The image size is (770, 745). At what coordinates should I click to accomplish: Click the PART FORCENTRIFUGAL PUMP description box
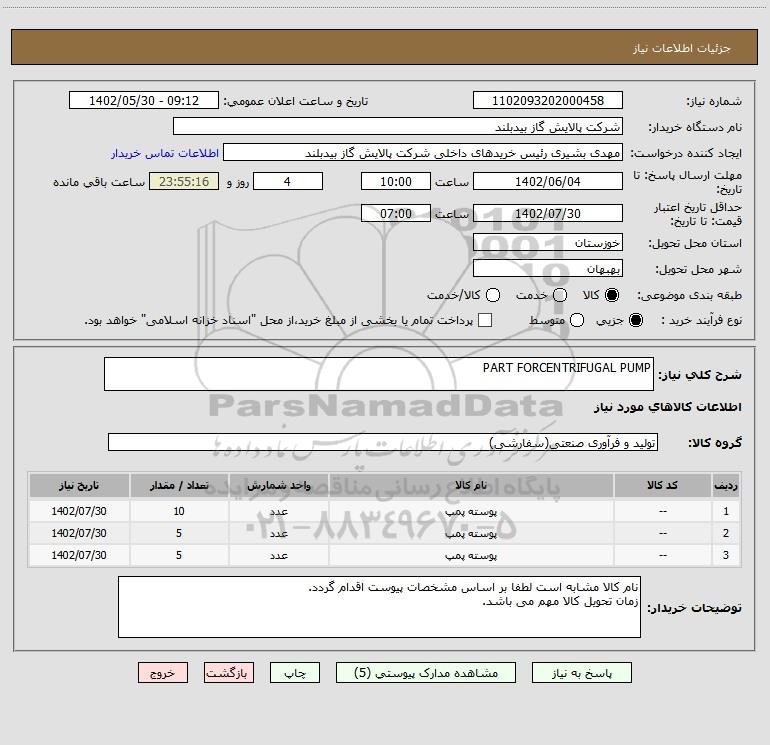click(379, 374)
